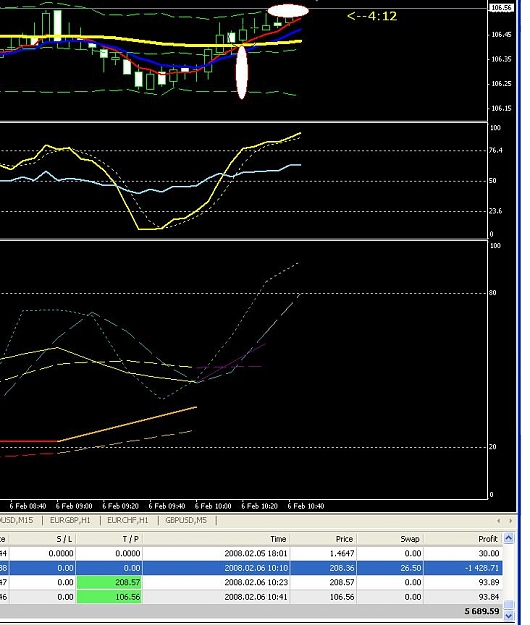Click the 23.6 indicator level label
The height and width of the screenshot is (625, 530).
(x=495, y=211)
